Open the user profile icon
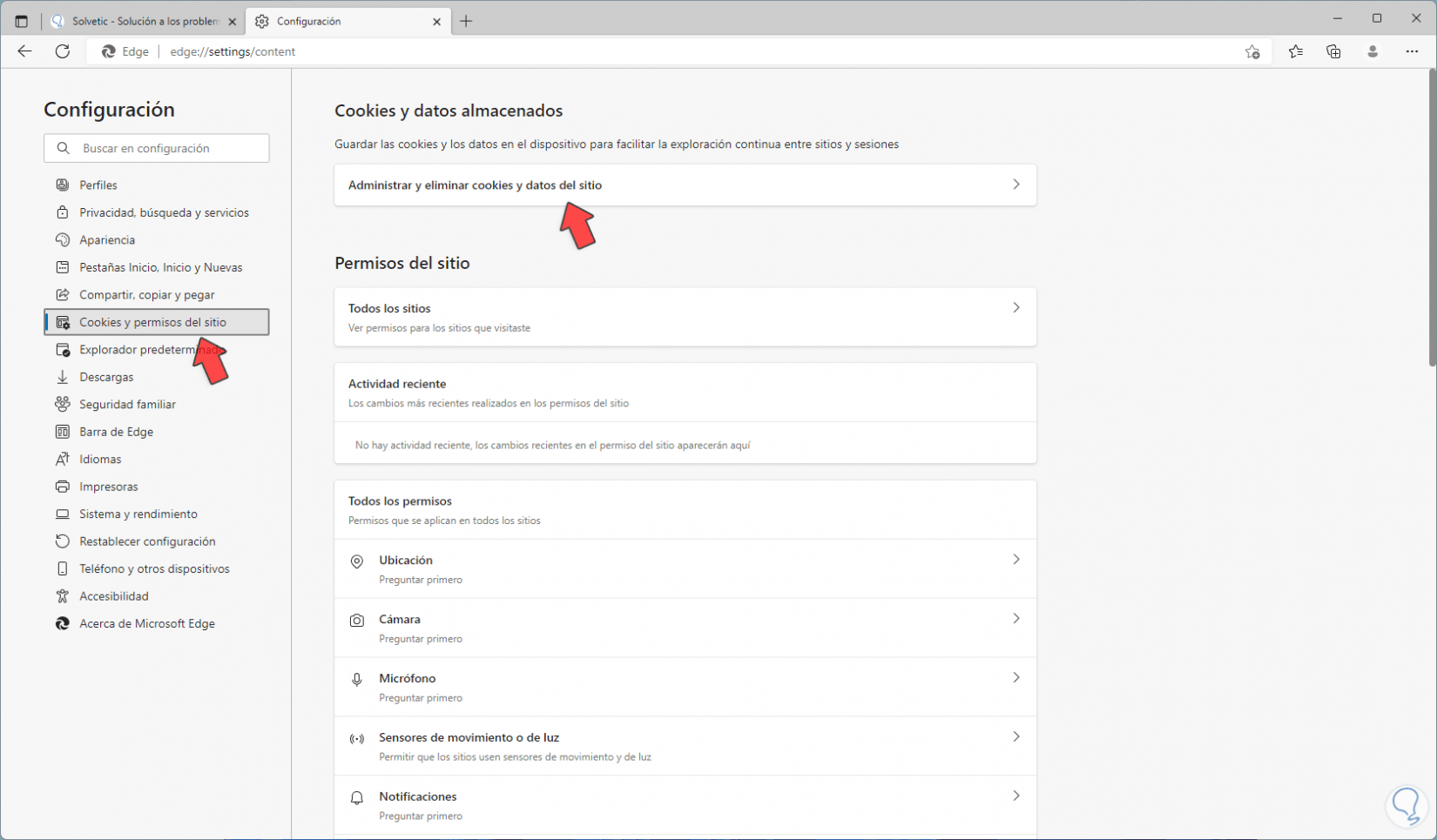This screenshot has width=1437, height=840. [1373, 51]
